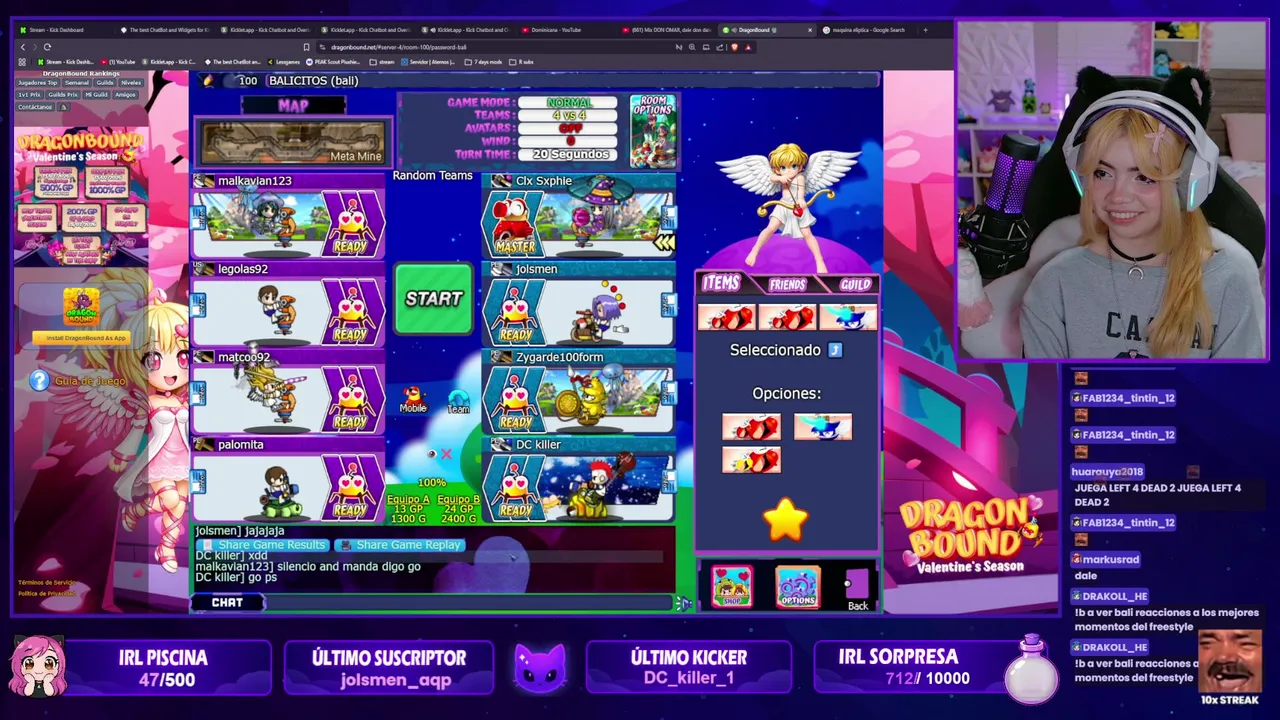The height and width of the screenshot is (720, 1280).
Task: Switch to the FRIENDS tab
Action: (x=787, y=285)
